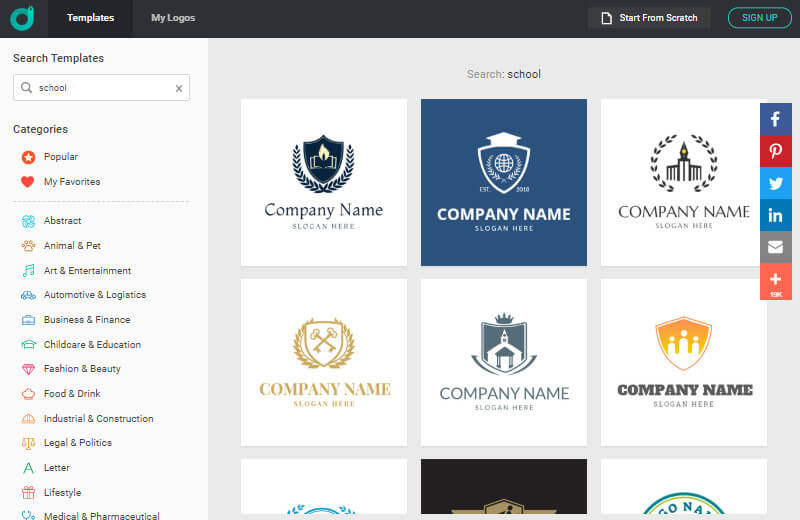Choose Art & Entertainment label
The height and width of the screenshot is (520, 800).
[x=87, y=270]
